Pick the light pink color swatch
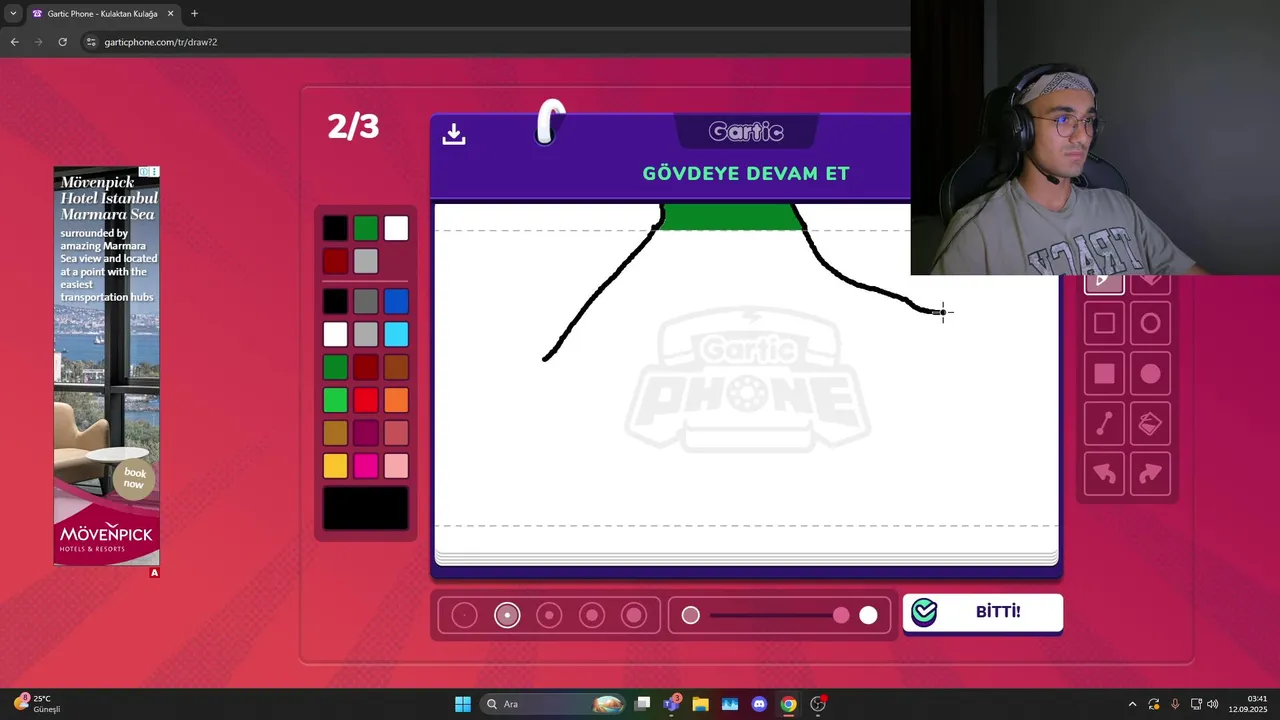 tap(396, 466)
